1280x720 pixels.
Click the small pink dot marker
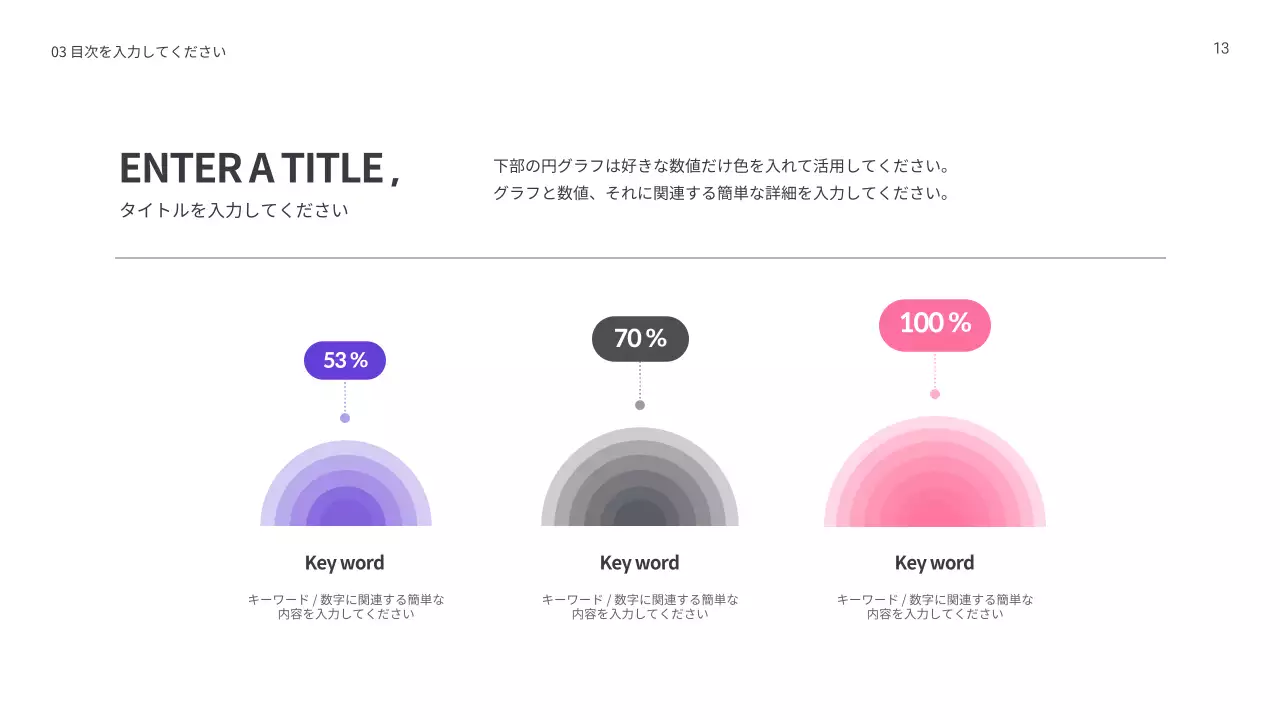point(935,394)
